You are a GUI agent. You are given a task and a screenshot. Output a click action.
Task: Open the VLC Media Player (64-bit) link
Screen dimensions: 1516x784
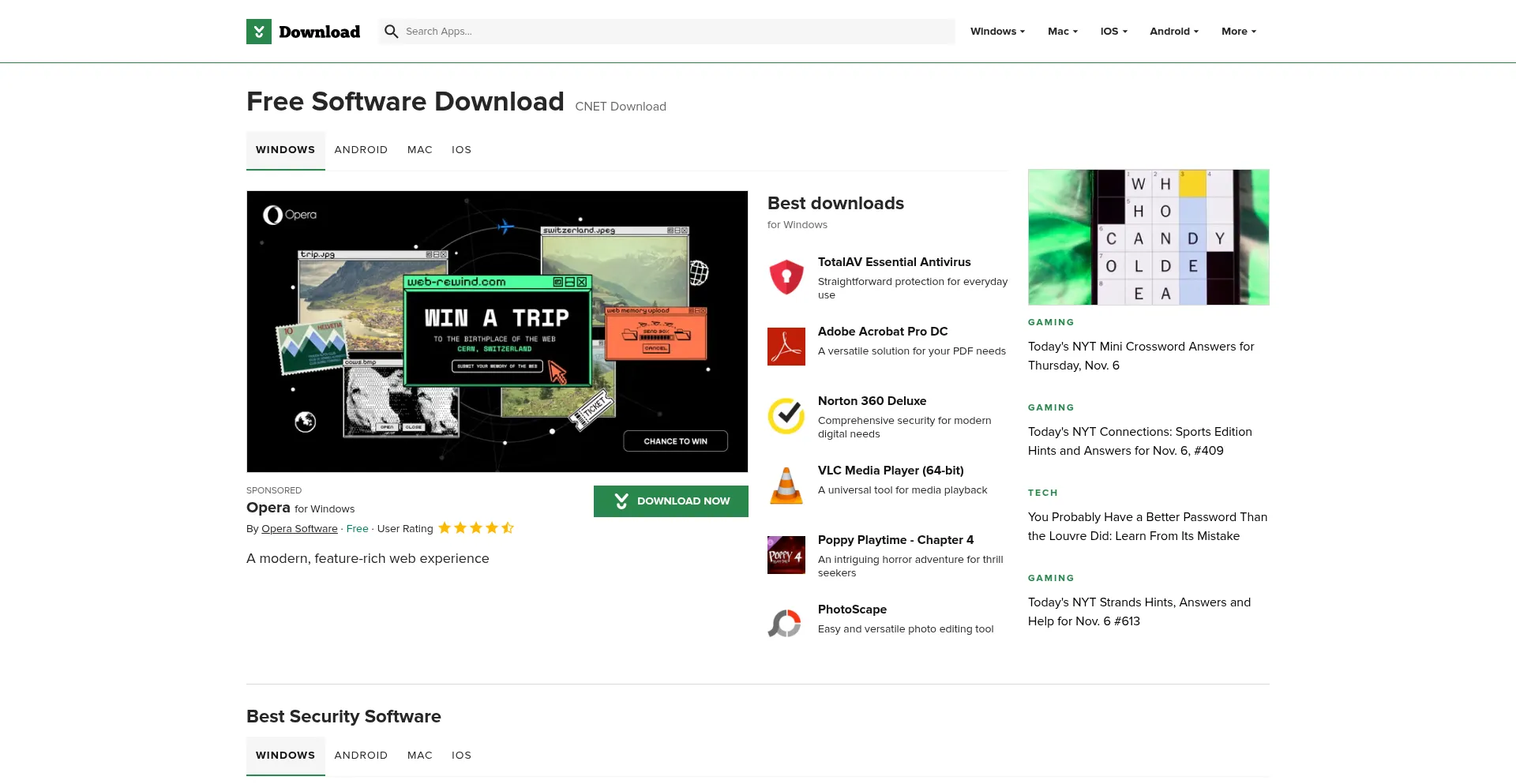click(x=891, y=471)
